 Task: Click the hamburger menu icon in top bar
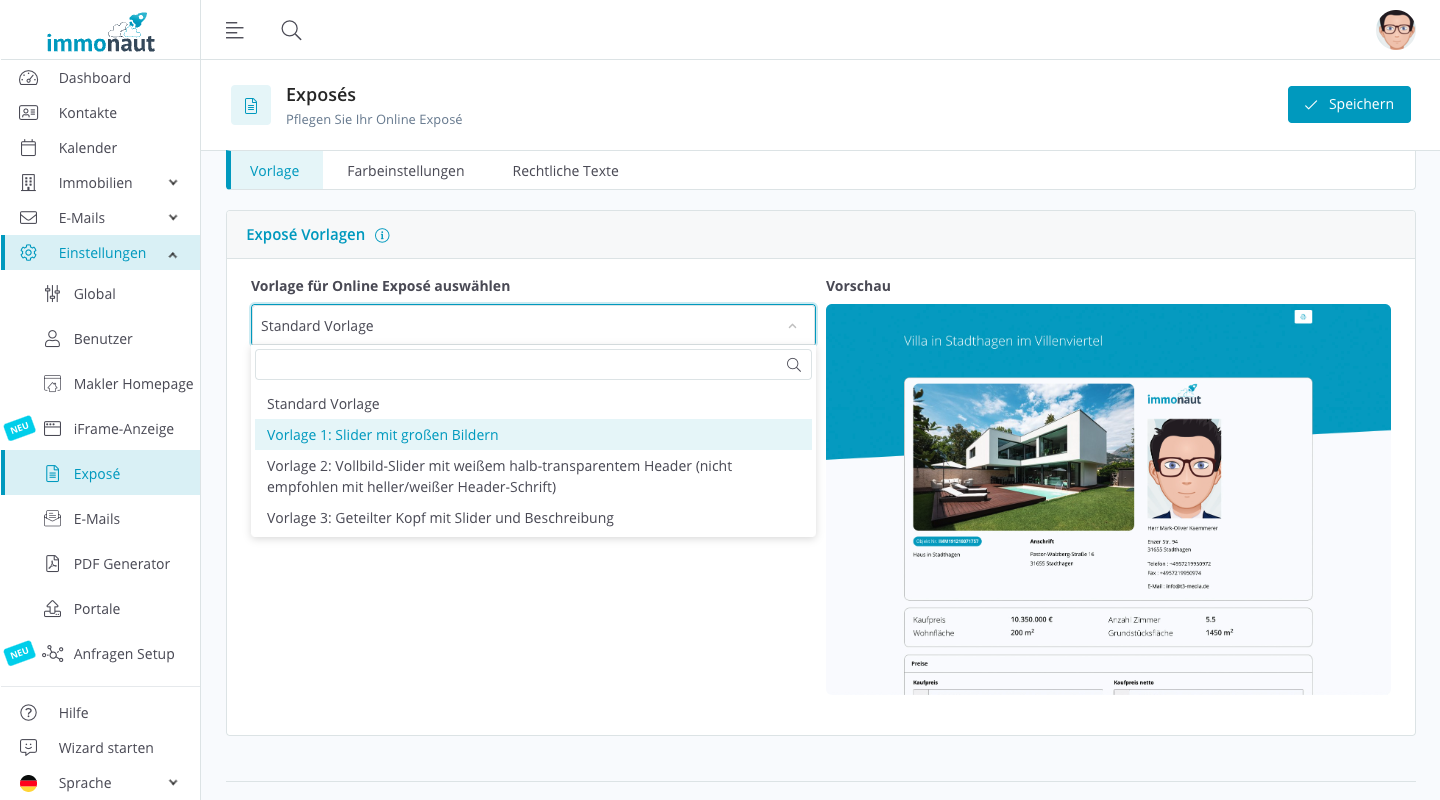(x=235, y=30)
